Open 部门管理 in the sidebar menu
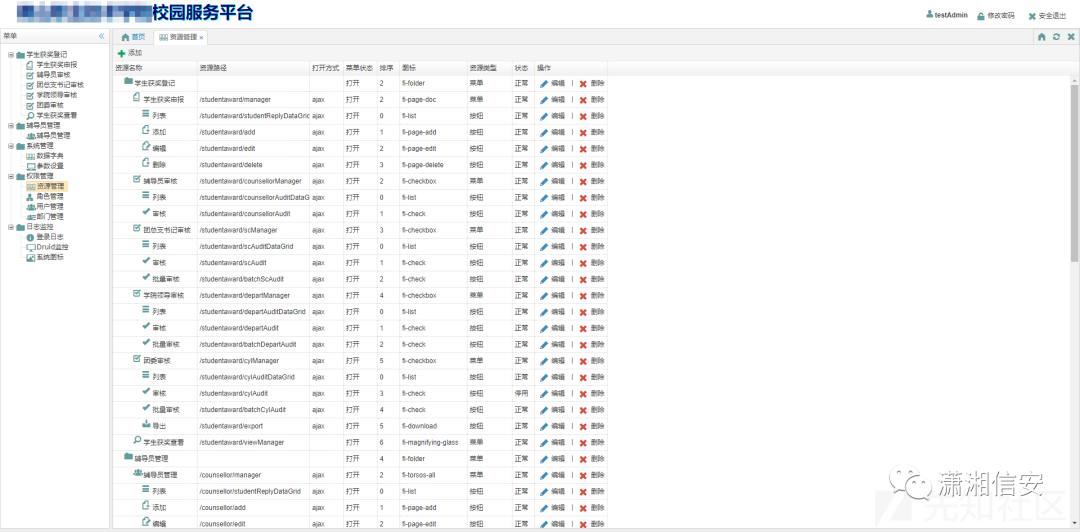1080x532 pixels. point(50,216)
